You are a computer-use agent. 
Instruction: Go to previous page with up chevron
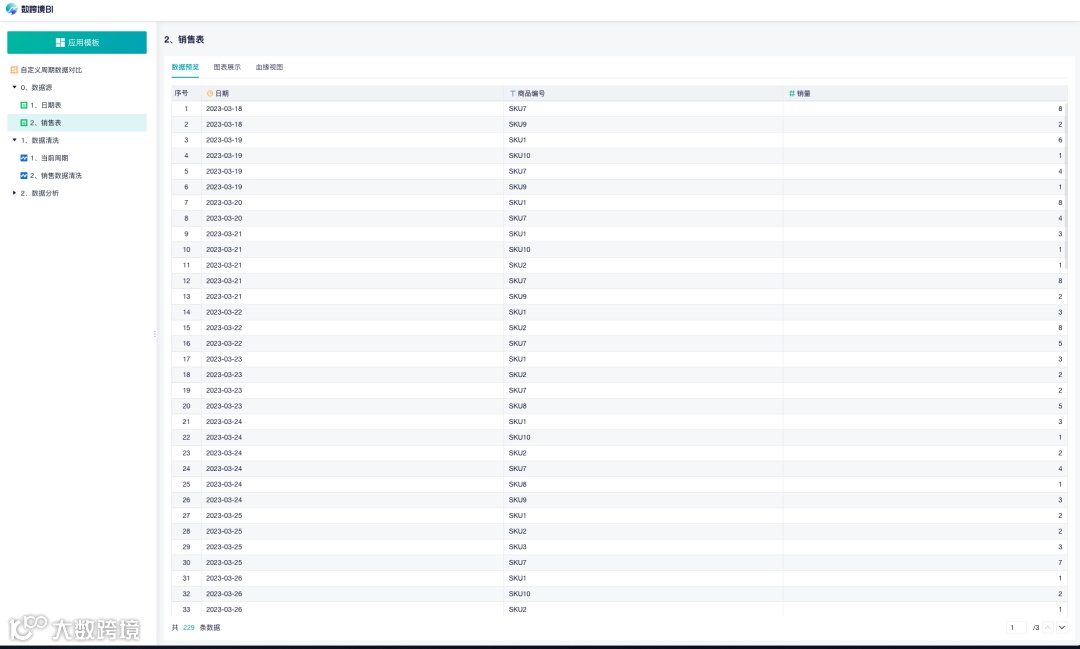1048,627
